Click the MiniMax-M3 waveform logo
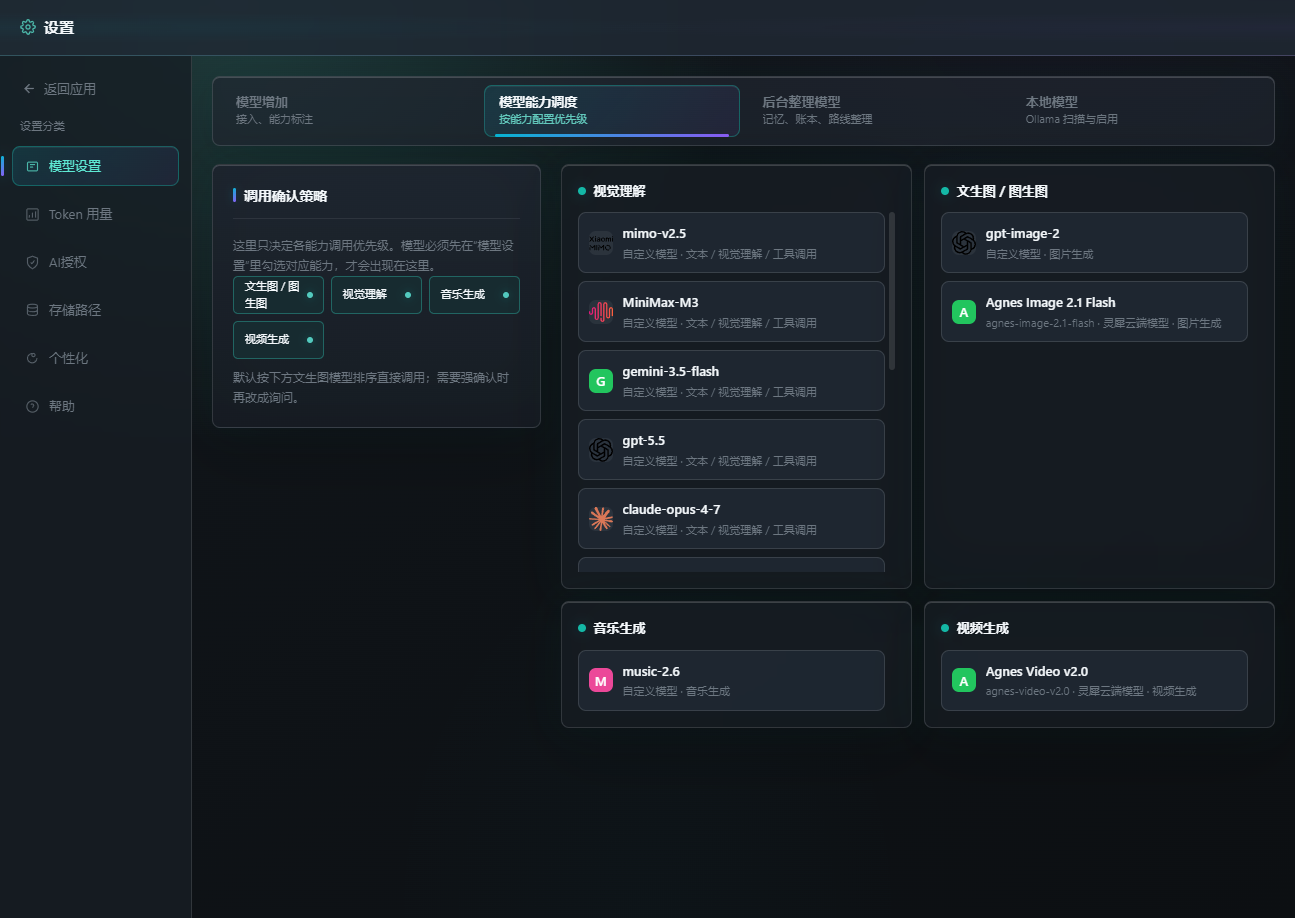Screen dimensions: 1295x918 [601, 312]
